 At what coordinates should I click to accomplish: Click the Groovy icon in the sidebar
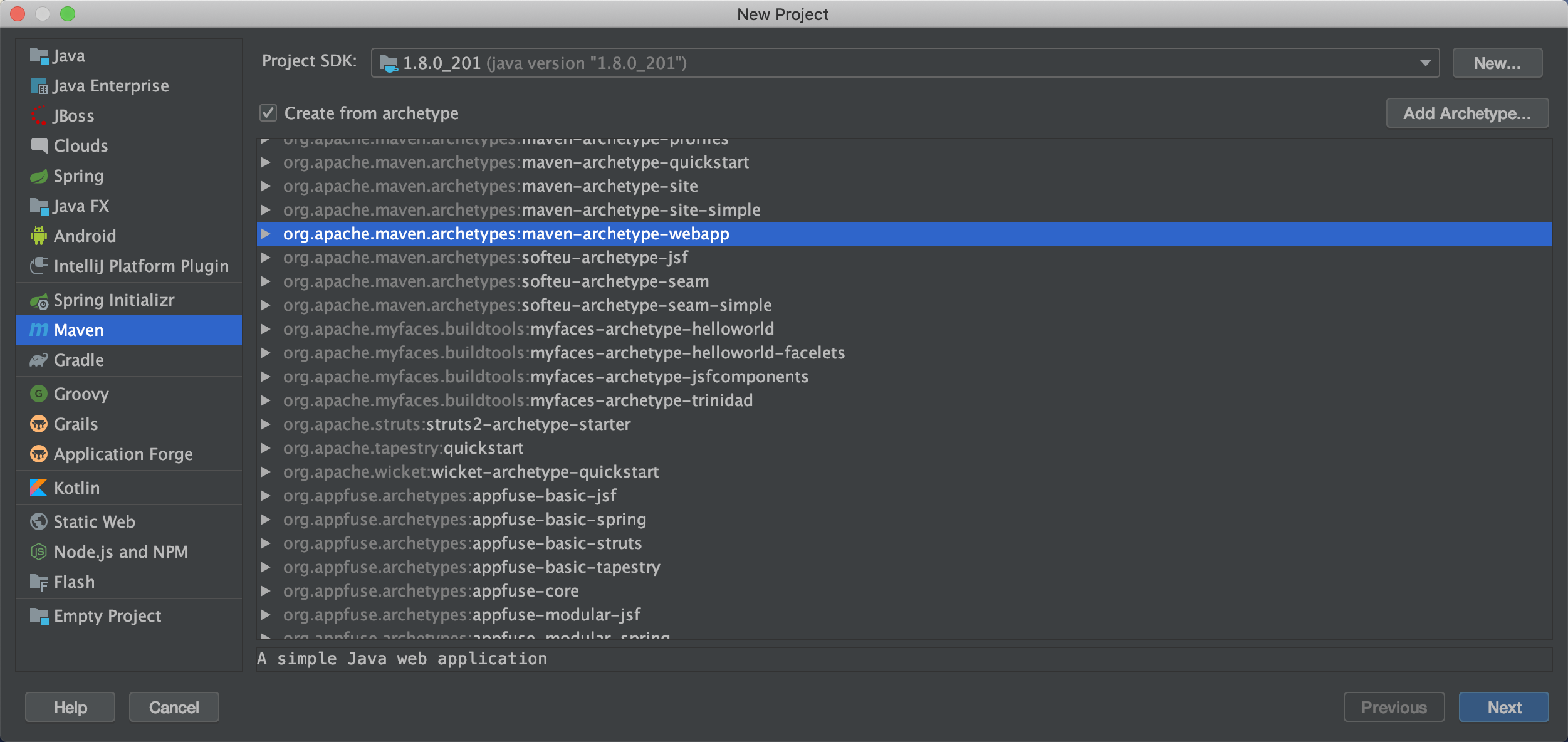tap(39, 394)
